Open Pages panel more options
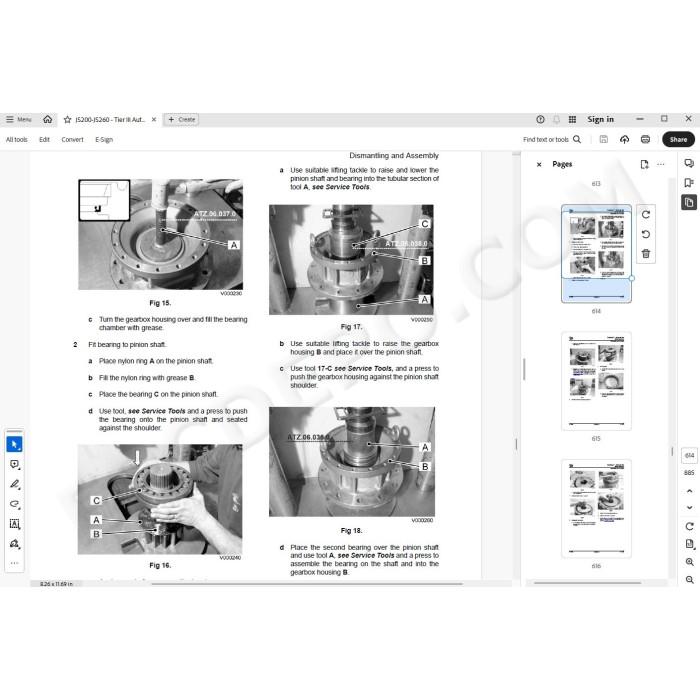This screenshot has height=700, width=700. [661, 164]
